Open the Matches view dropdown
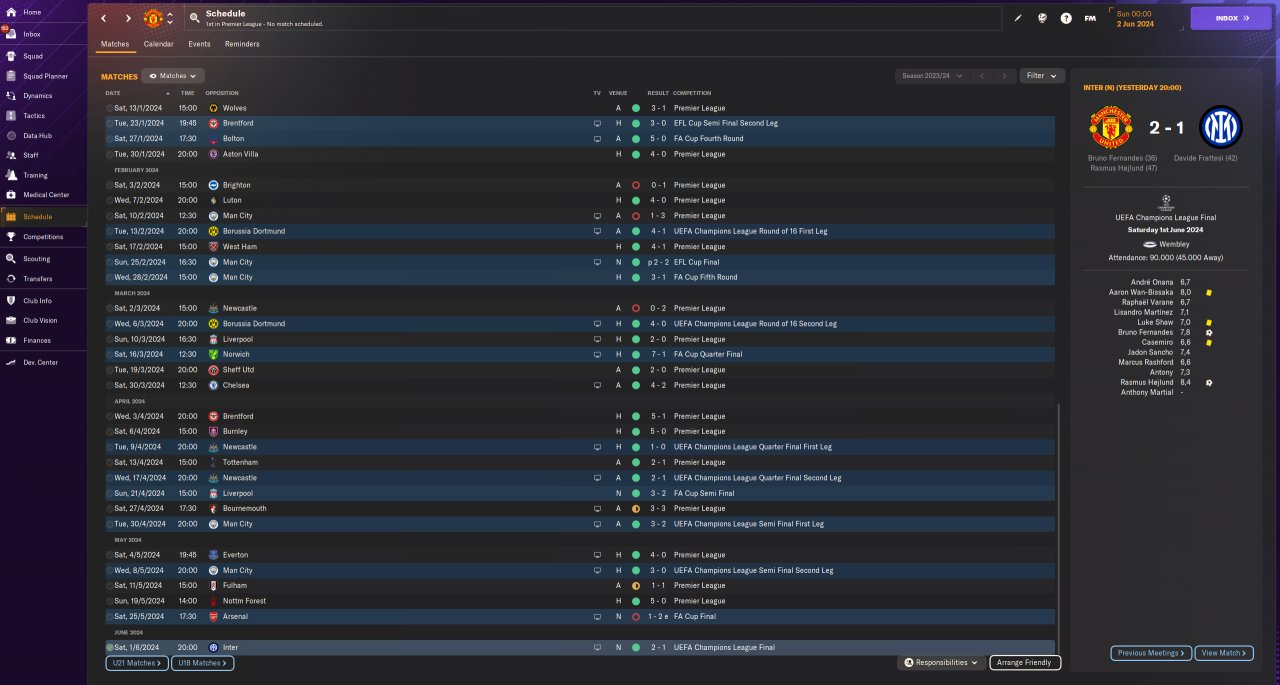The width and height of the screenshot is (1280, 685). click(173, 76)
